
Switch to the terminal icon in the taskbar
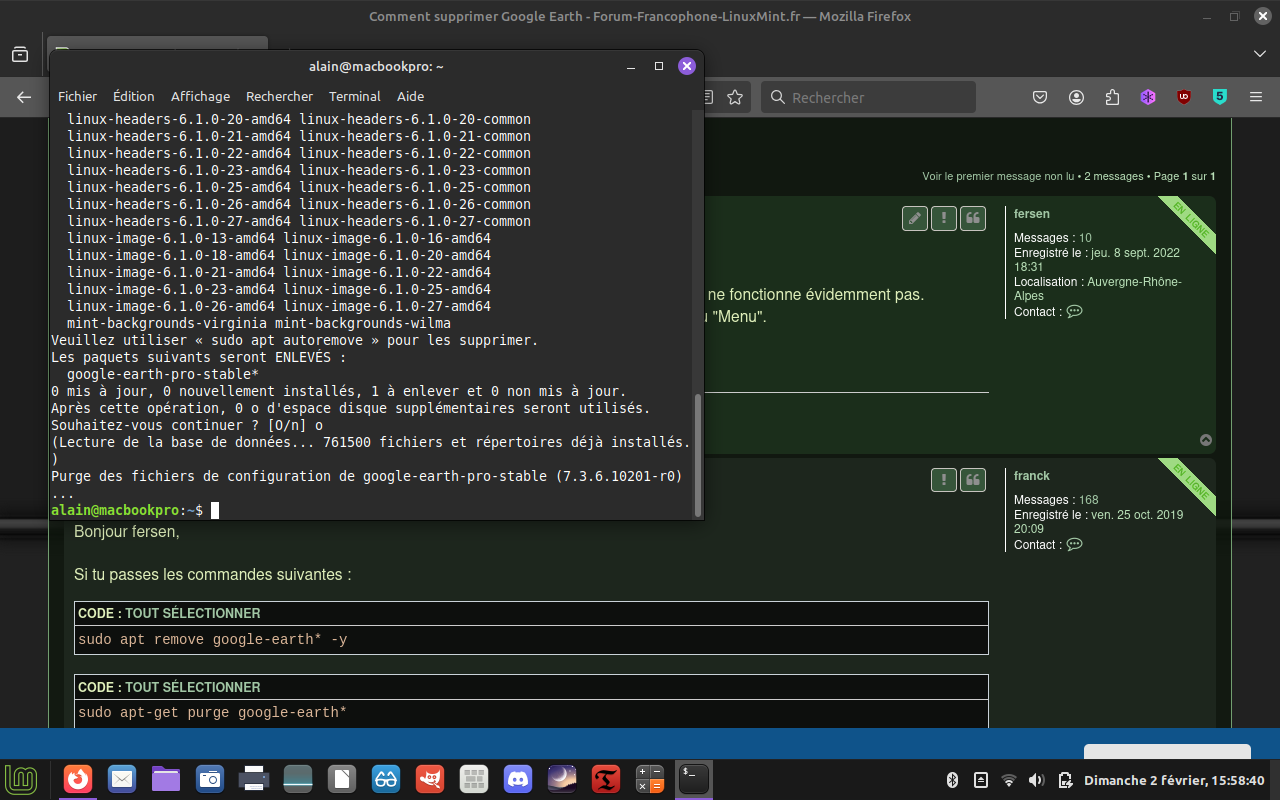694,779
